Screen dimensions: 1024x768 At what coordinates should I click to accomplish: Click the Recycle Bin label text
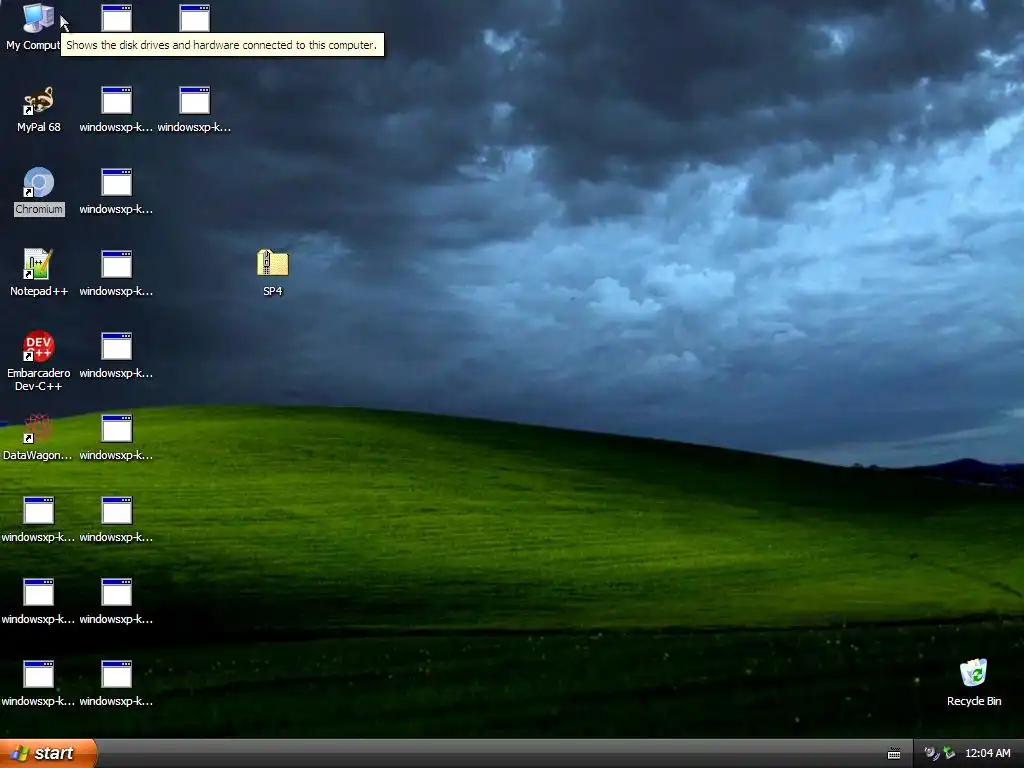pos(974,701)
